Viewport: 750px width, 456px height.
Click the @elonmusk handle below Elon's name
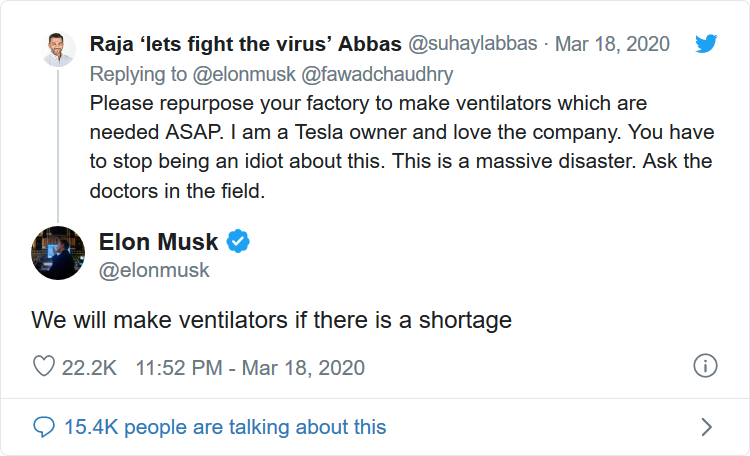pos(154,271)
